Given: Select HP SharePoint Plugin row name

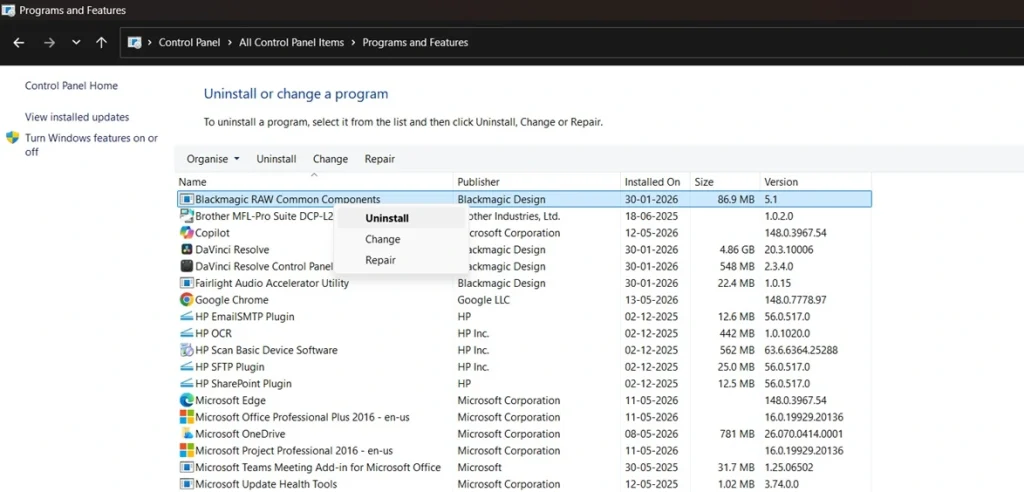Looking at the screenshot, I should point(244,384).
